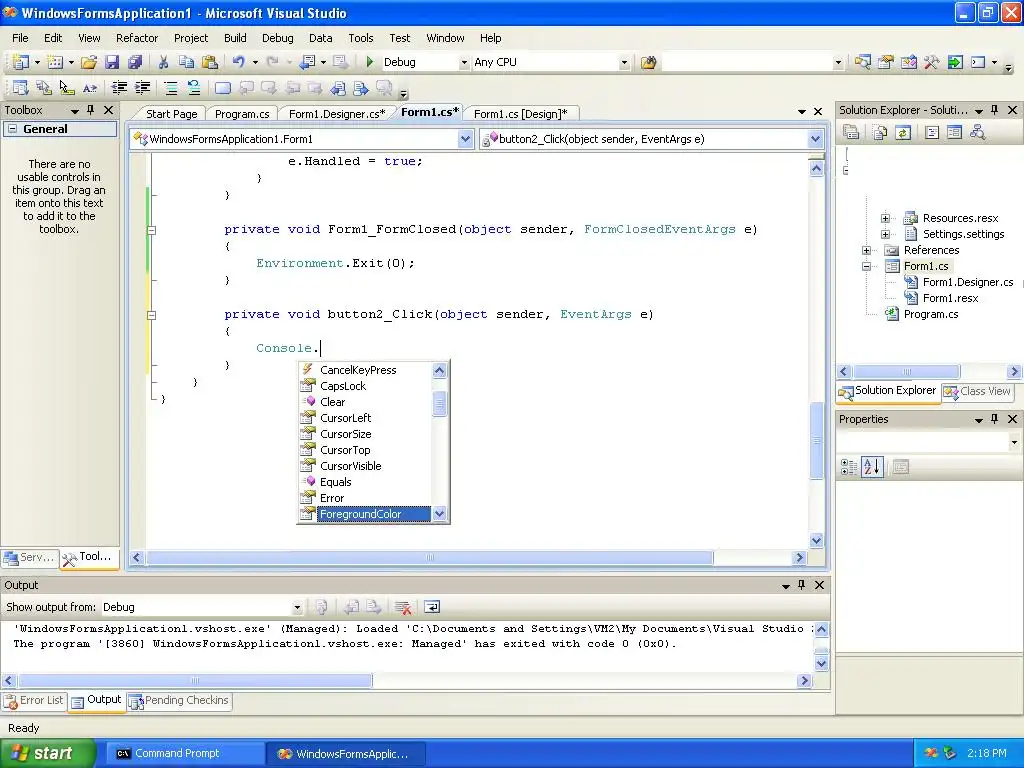Click the Open File folder icon
The height and width of the screenshot is (768, 1024).
click(x=89, y=62)
